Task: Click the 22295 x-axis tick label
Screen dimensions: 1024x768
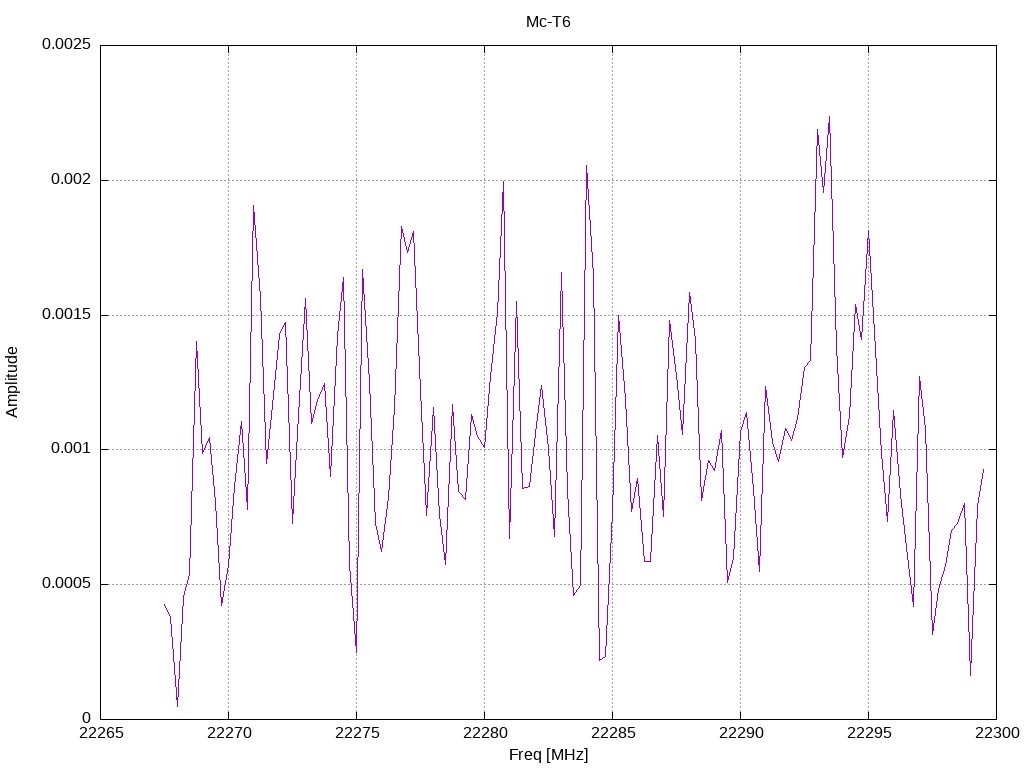Action: pos(869,733)
